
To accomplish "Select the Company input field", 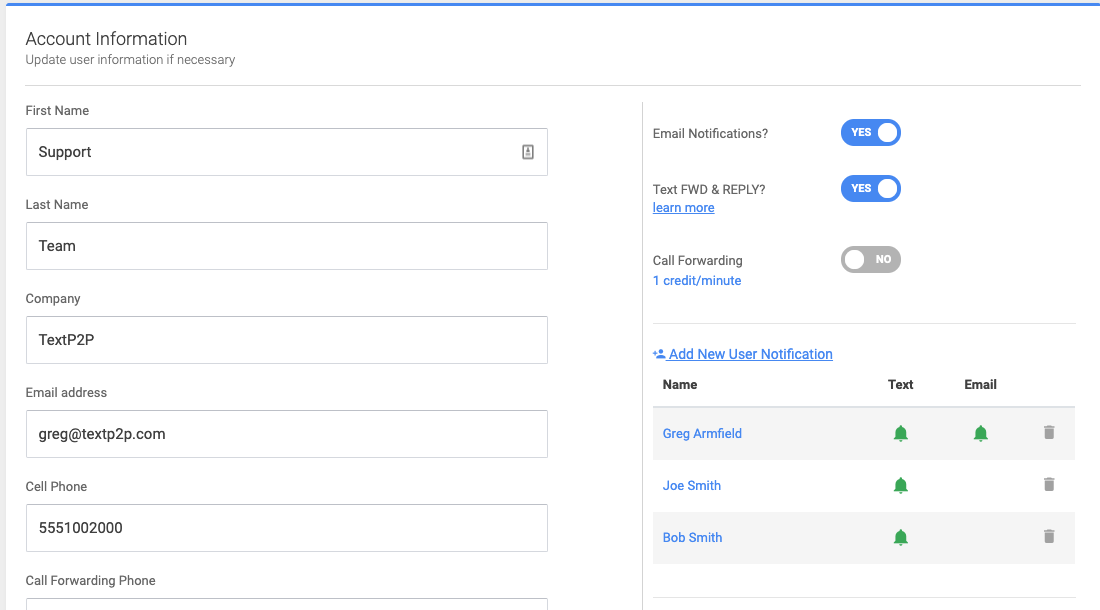I will (287, 340).
